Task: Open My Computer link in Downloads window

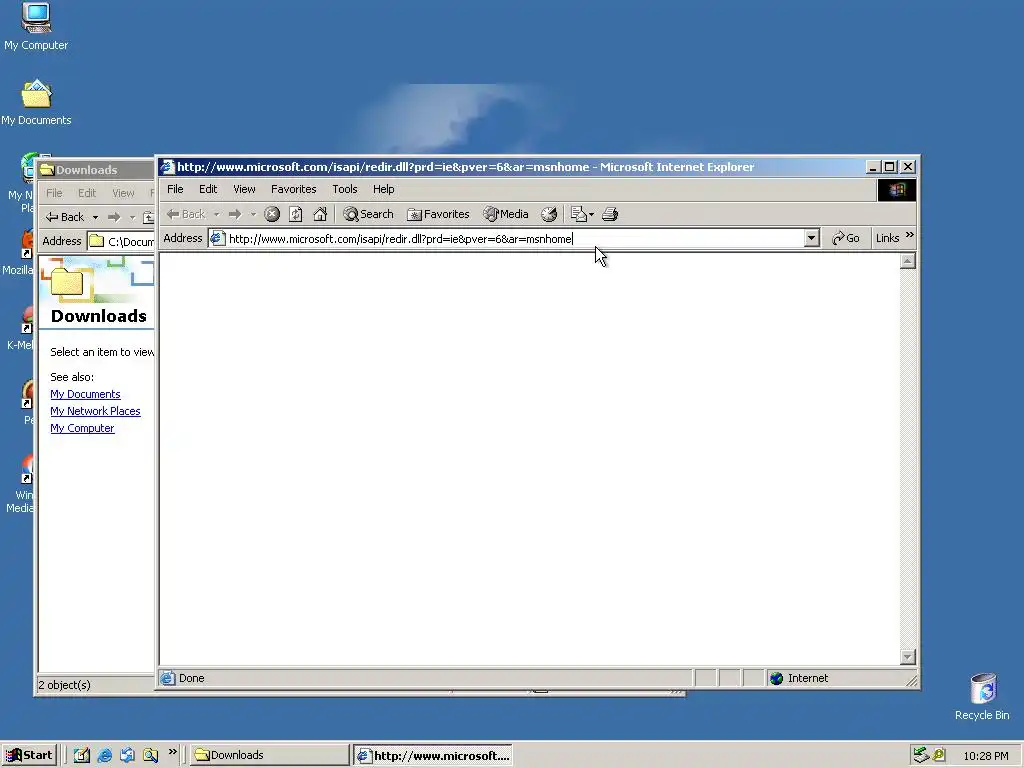Action: tap(82, 428)
